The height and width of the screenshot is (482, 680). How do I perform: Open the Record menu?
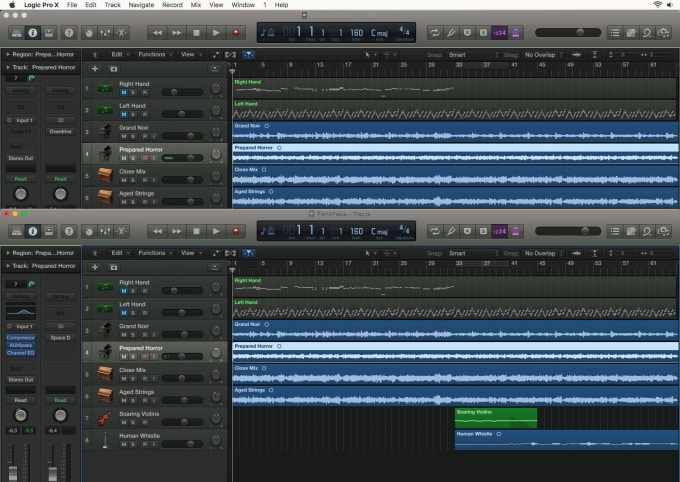(172, 5)
